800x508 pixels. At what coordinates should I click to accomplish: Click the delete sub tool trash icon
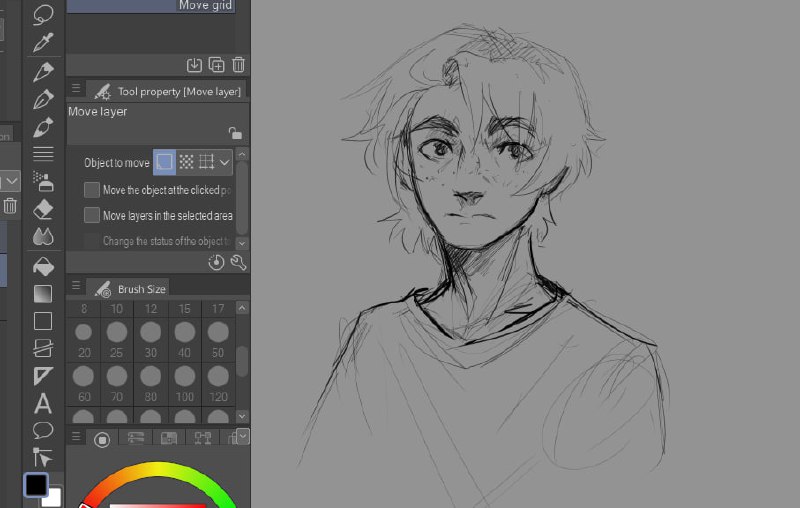coord(238,65)
